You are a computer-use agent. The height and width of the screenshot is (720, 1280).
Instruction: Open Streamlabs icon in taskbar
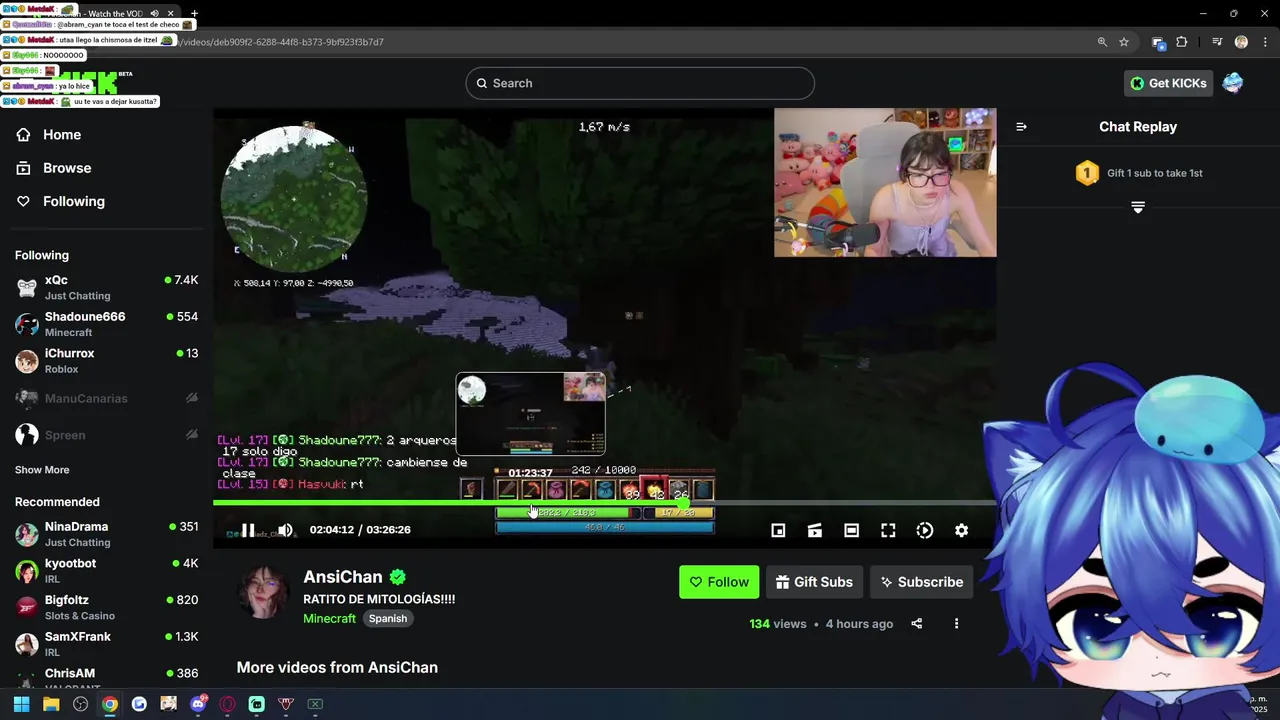(257, 704)
